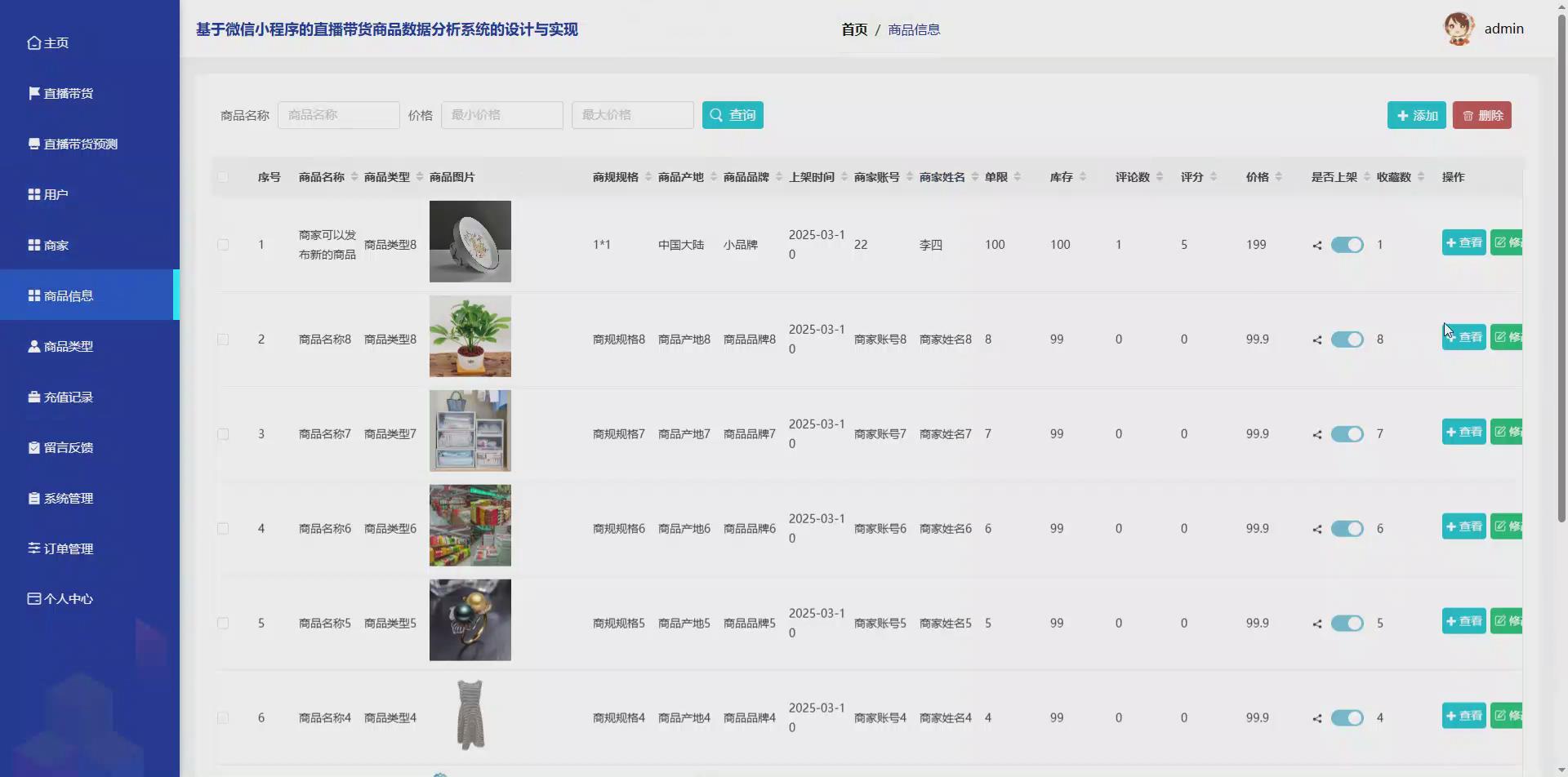The width and height of the screenshot is (1568, 777).
Task: Switch to 个人中心 in the sidebar
Action: click(33, 598)
